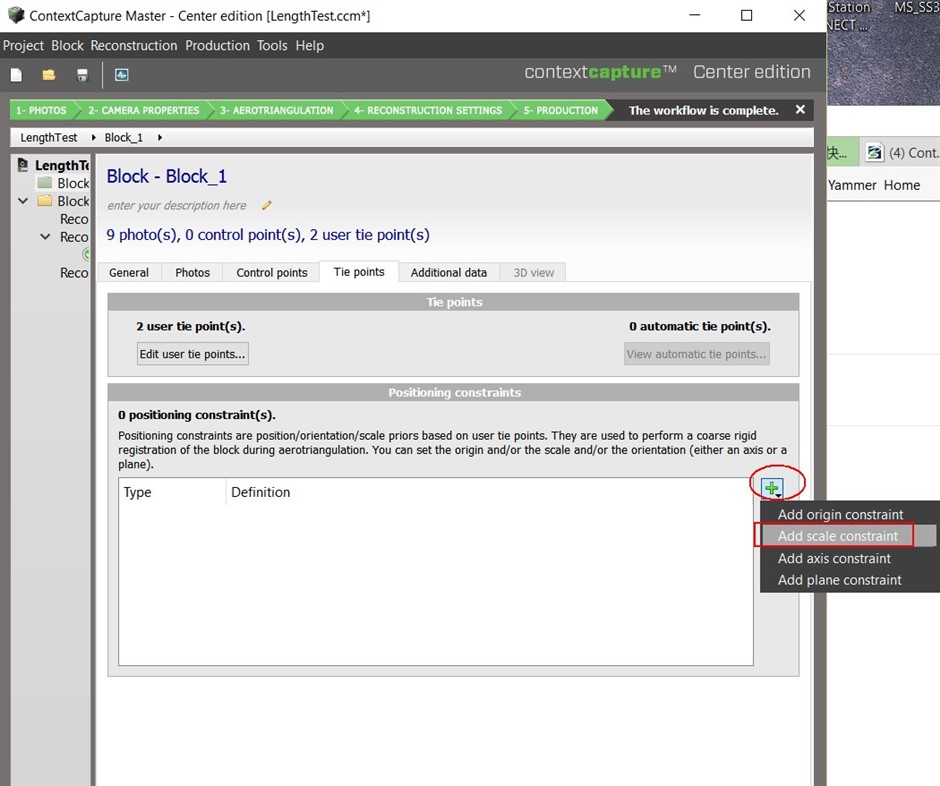Click the ContextCapture app icon in title bar

coord(16,16)
